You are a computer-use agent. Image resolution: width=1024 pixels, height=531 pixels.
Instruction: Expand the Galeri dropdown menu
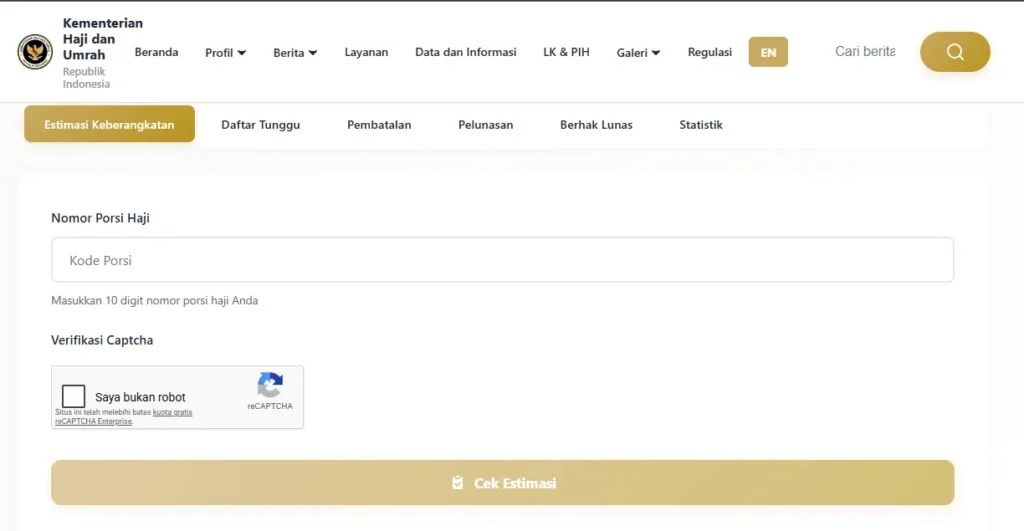638,52
